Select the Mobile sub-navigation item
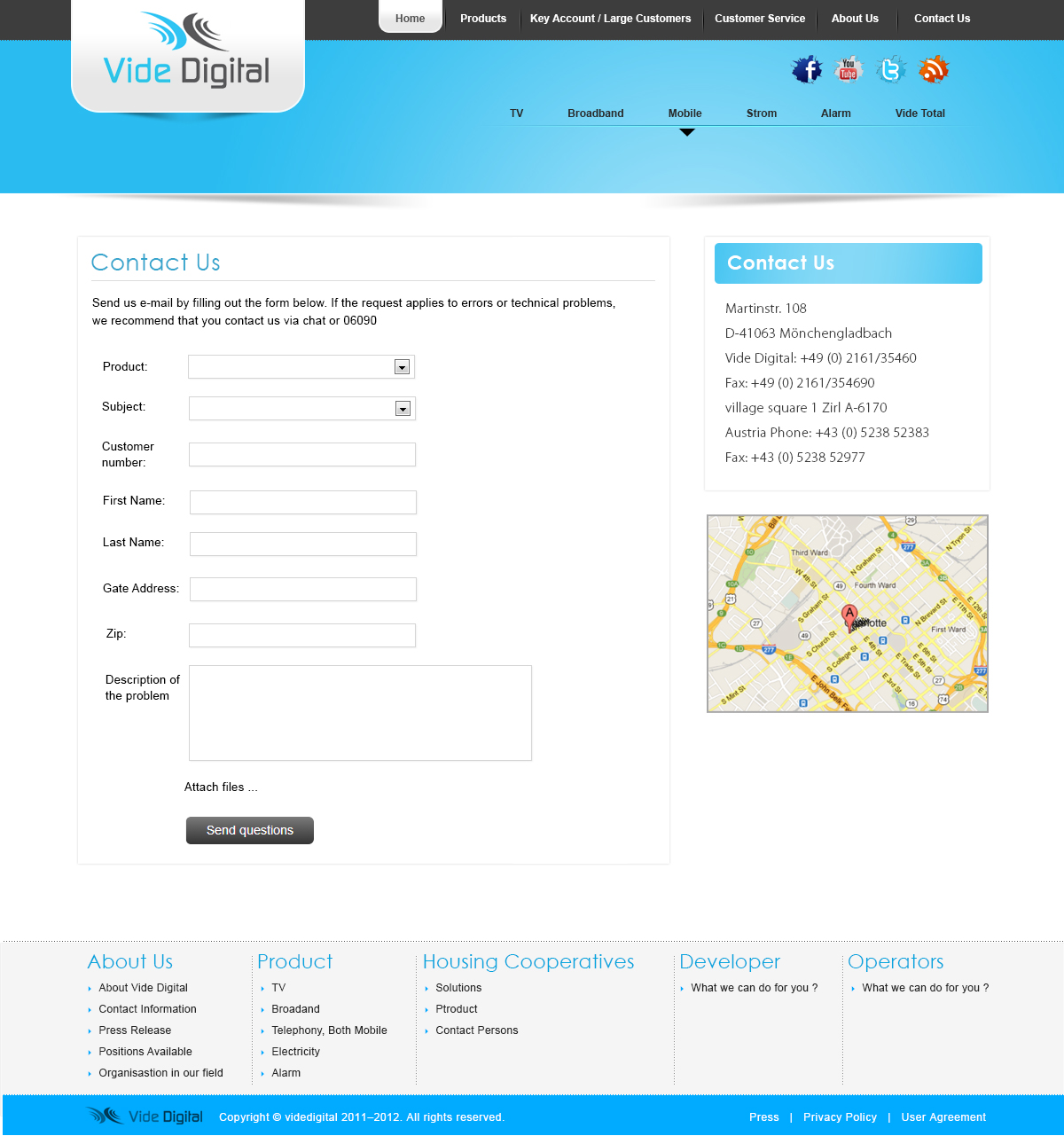Image resolution: width=1064 pixels, height=1136 pixels. [x=685, y=114]
